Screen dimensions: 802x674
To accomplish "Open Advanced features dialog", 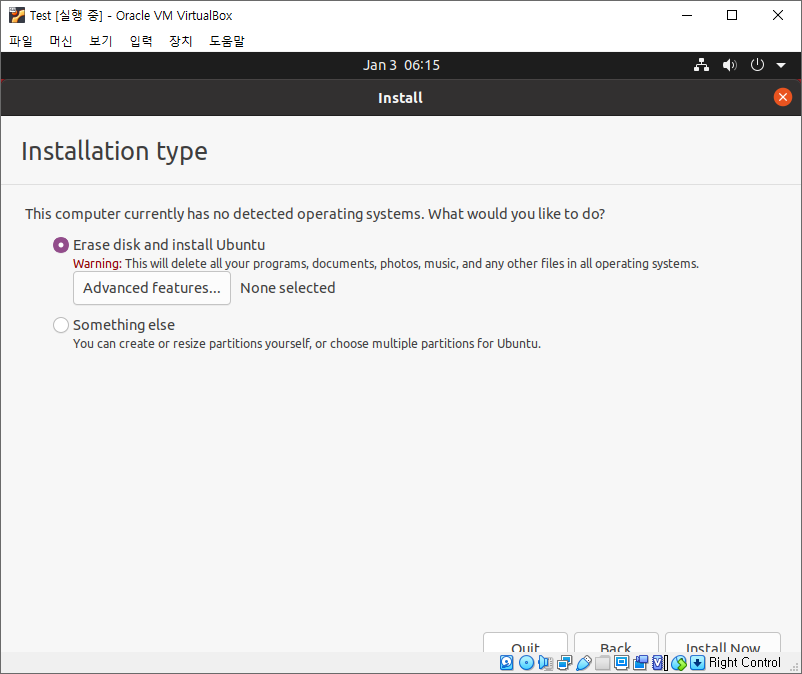I will [152, 288].
